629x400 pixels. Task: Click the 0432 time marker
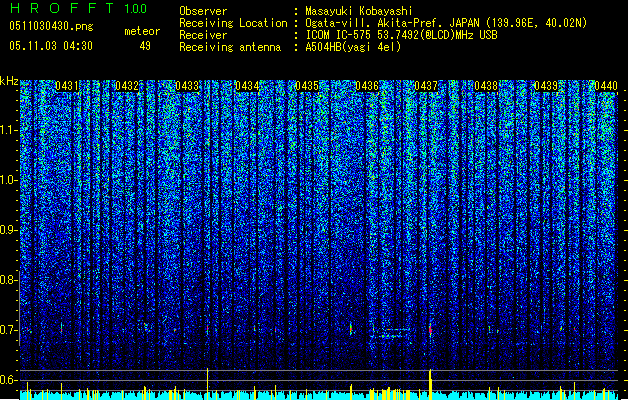point(127,86)
